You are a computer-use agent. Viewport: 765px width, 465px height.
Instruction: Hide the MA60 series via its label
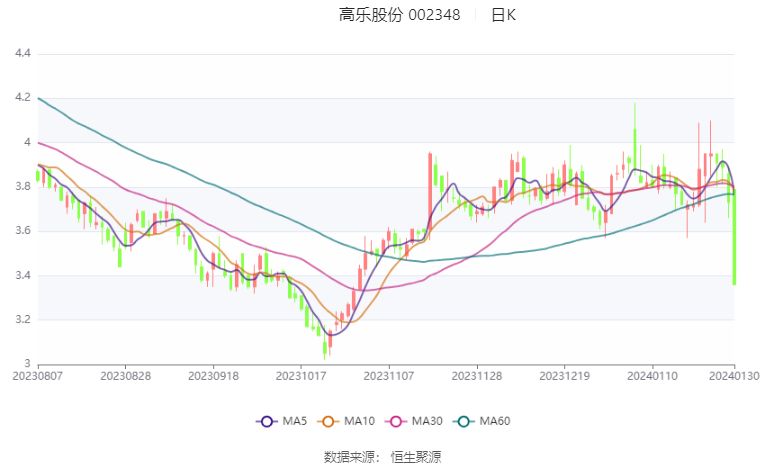495,421
